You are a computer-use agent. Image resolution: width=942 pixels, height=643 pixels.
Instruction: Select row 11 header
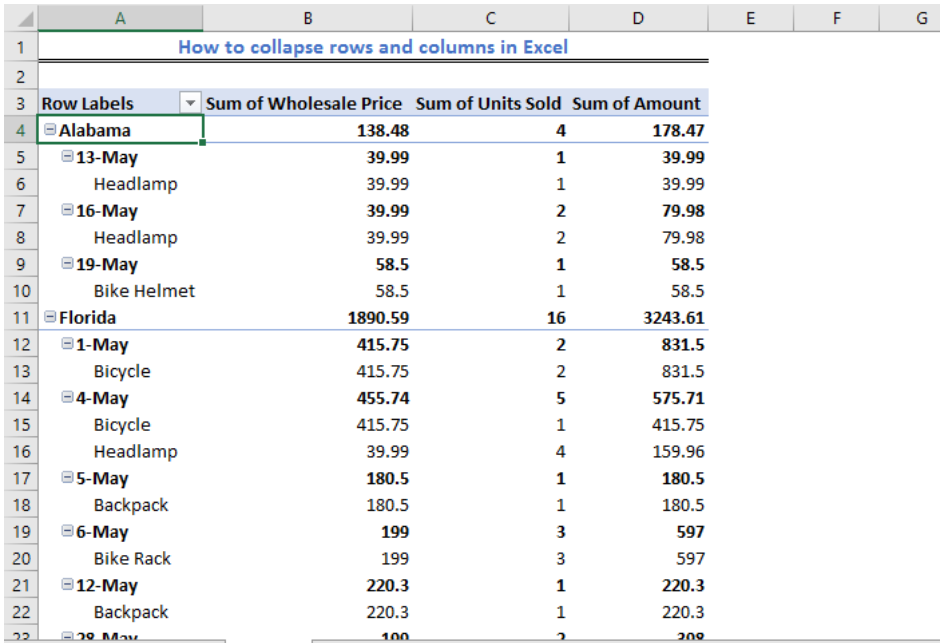point(21,317)
